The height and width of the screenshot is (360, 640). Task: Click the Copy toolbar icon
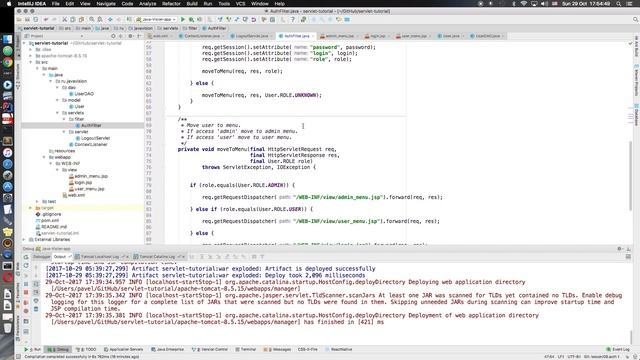click(x=73, y=20)
